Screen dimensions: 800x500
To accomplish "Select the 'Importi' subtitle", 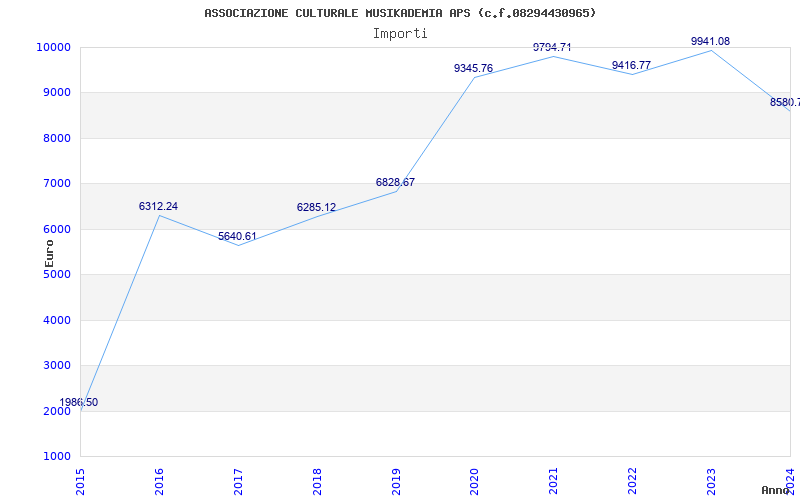I will click(400, 34).
